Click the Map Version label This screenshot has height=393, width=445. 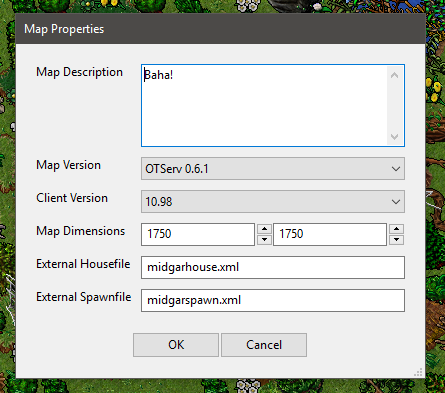pyautogui.click(x=68, y=165)
